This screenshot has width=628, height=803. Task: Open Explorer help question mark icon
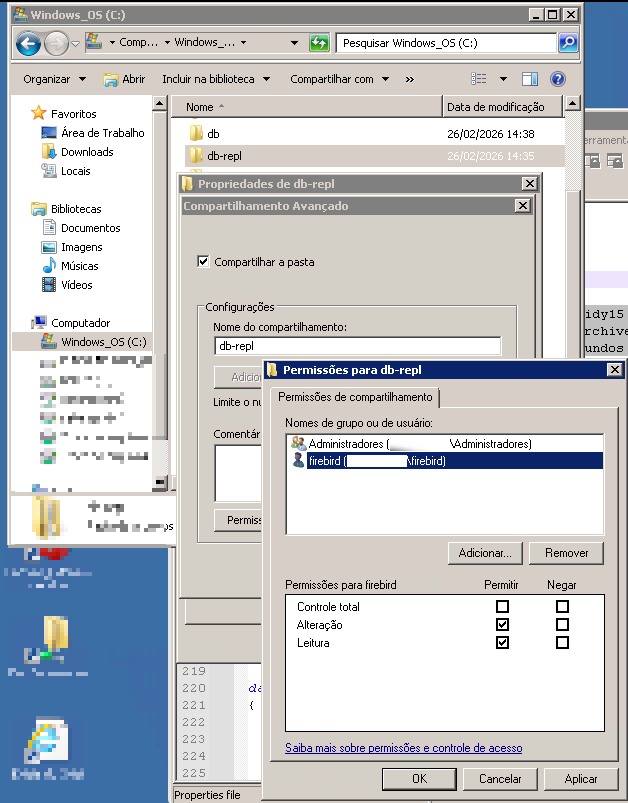pos(558,79)
